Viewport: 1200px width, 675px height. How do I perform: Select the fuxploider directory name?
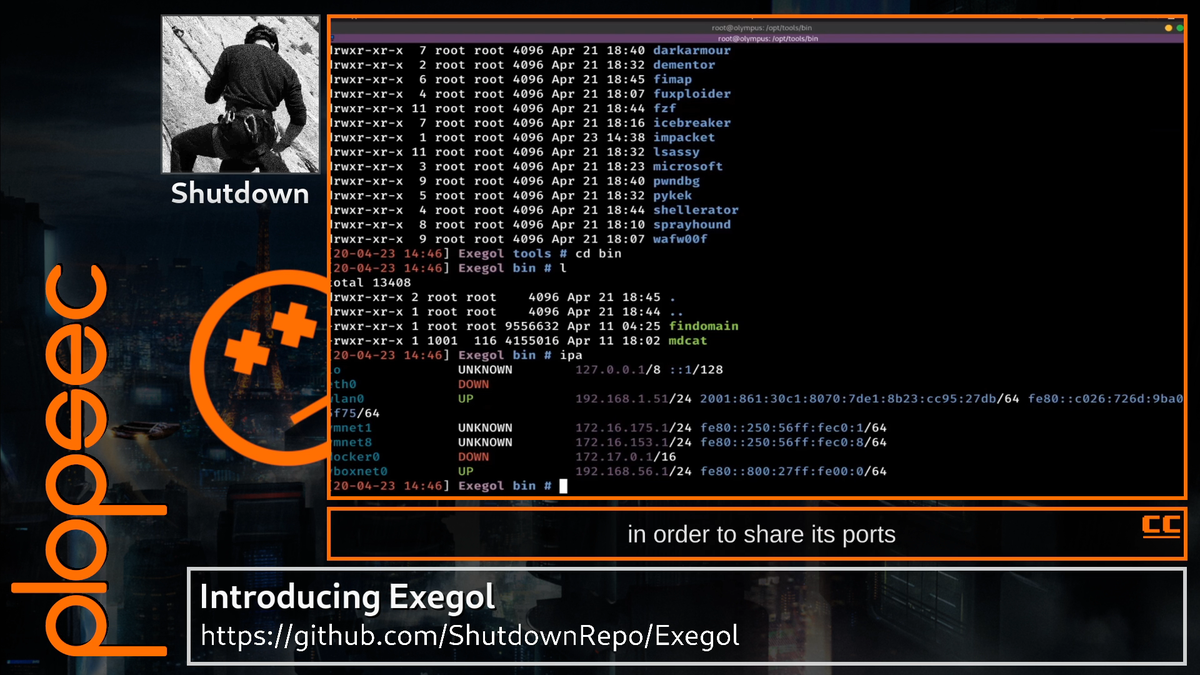click(x=691, y=94)
